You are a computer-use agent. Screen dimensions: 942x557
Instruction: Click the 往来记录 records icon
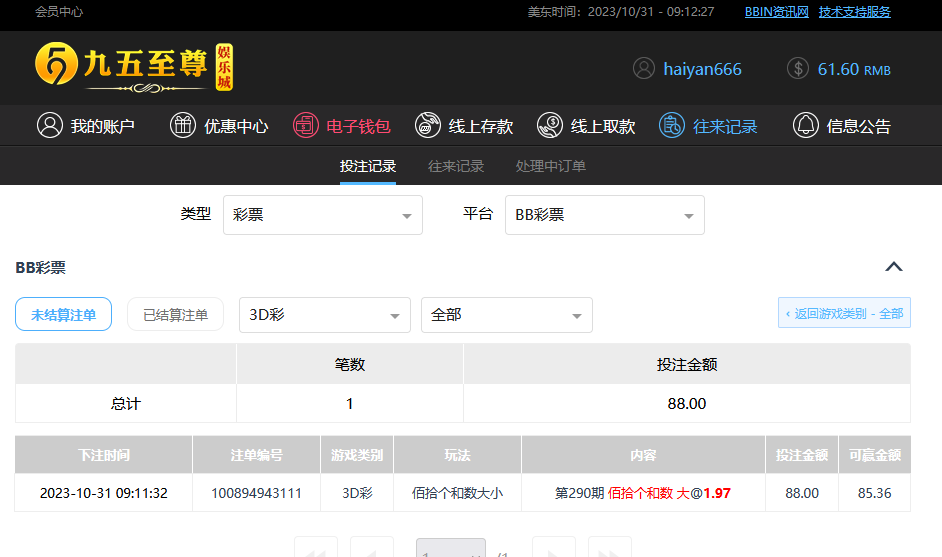(x=672, y=125)
